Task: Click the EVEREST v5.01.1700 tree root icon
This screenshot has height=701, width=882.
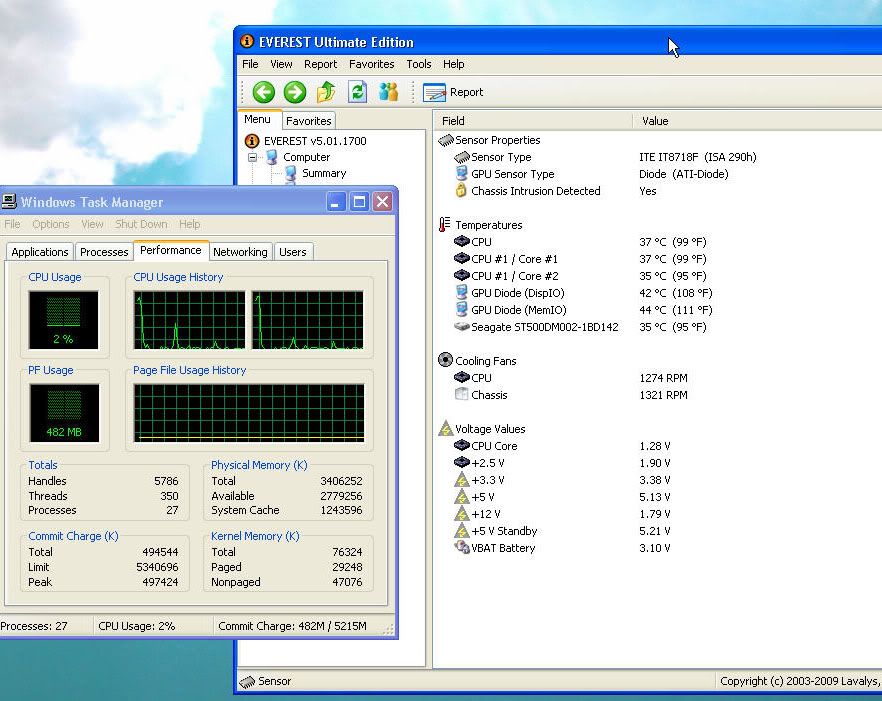Action: pyautogui.click(x=252, y=141)
